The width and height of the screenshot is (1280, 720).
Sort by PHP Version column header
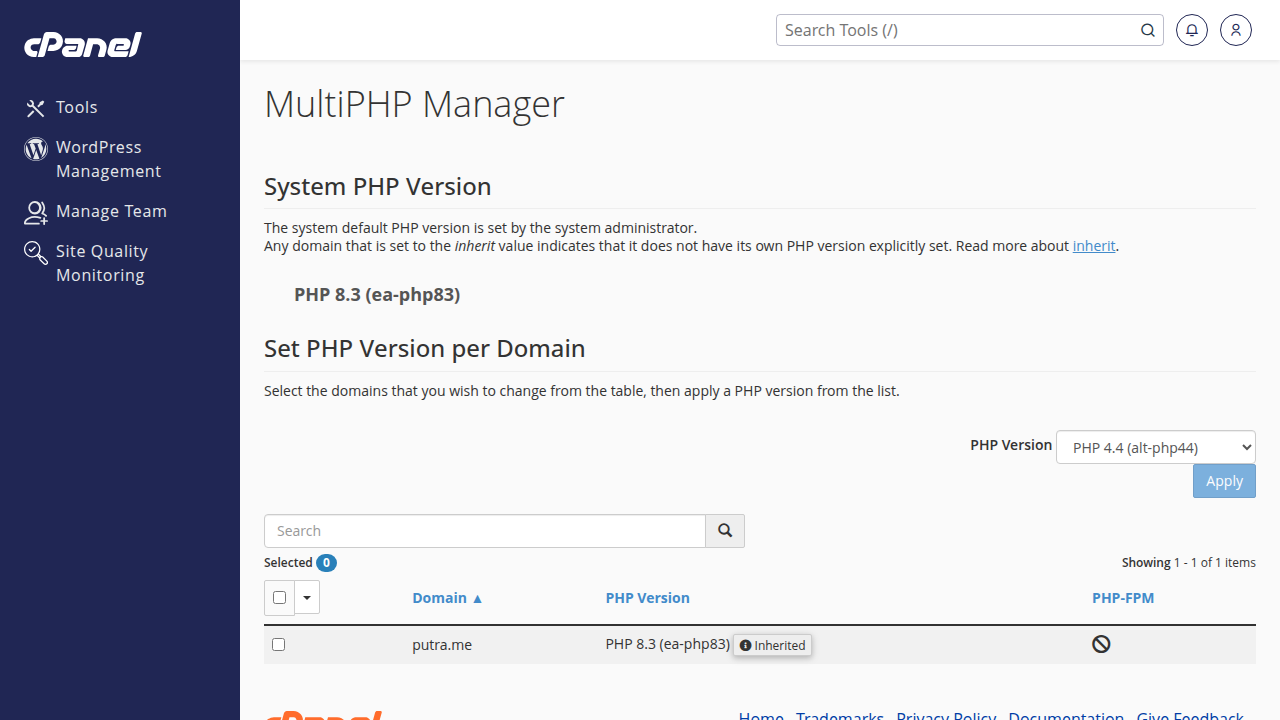(648, 598)
